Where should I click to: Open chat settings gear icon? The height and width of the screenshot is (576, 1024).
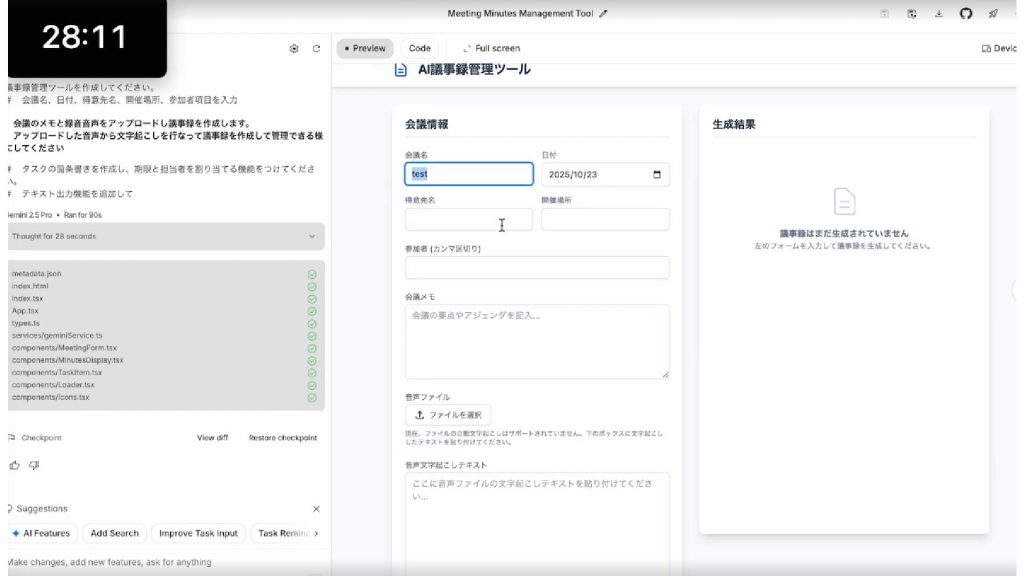coord(294,48)
